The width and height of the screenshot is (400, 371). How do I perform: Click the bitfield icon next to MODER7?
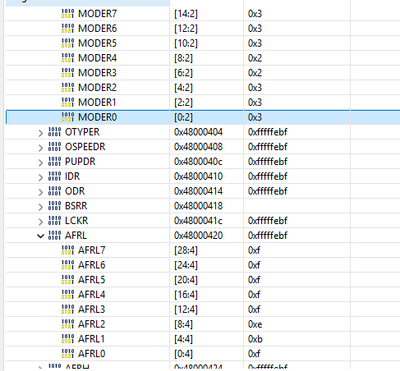68,14
